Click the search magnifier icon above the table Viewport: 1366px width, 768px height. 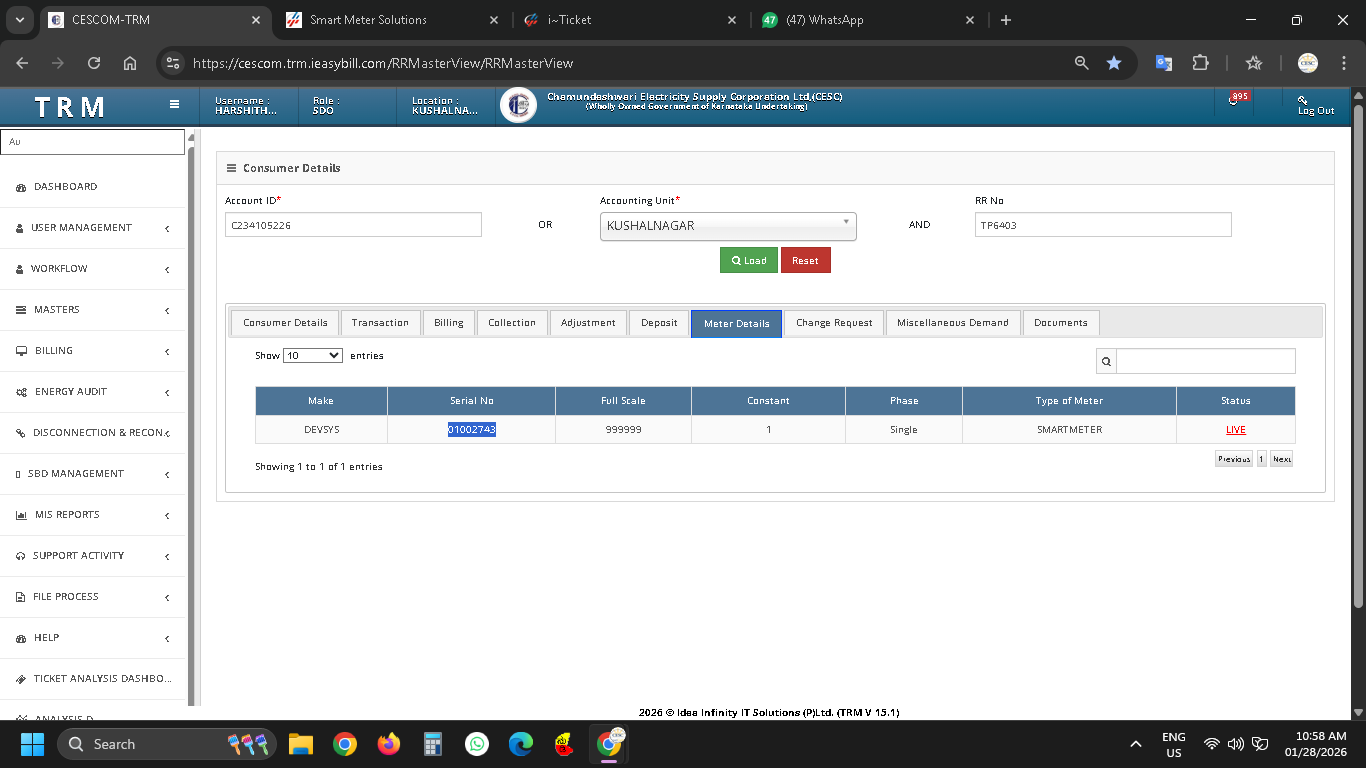tap(1106, 361)
